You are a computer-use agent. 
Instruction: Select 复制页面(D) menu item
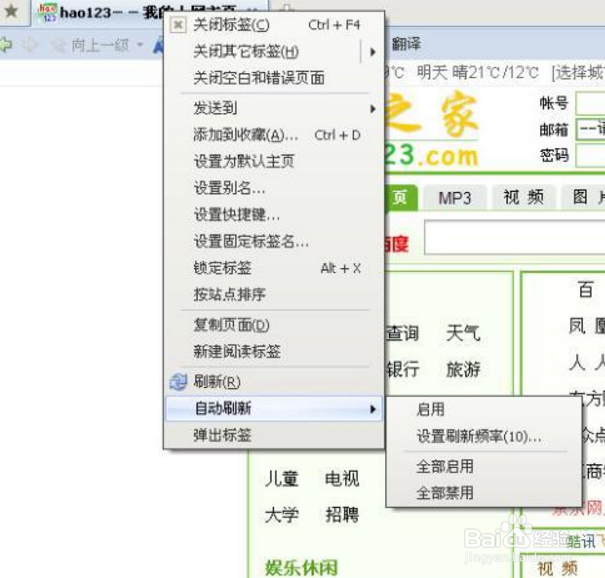tap(274, 325)
